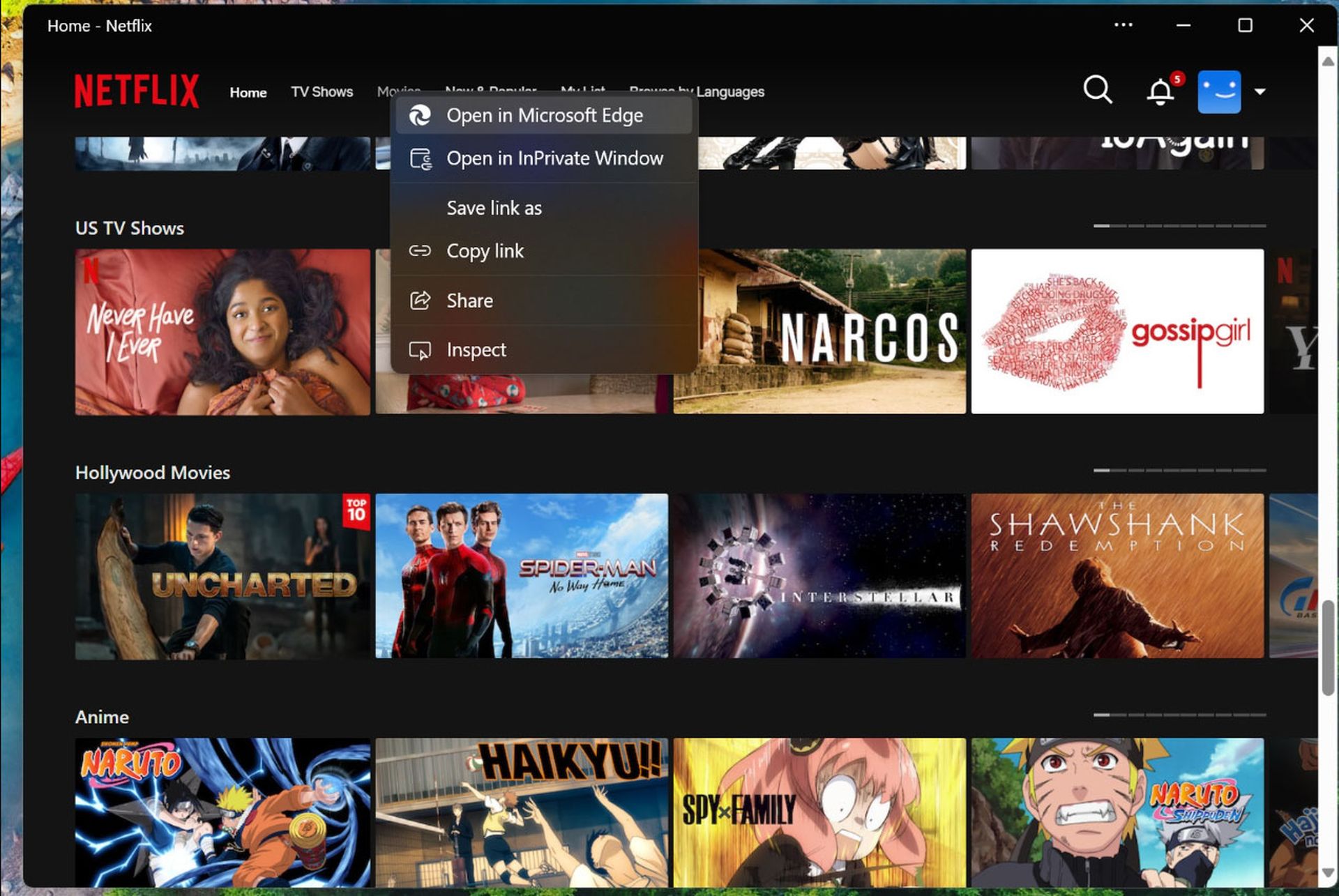Open the search tool in Netflix
The image size is (1339, 896).
pos(1097,91)
